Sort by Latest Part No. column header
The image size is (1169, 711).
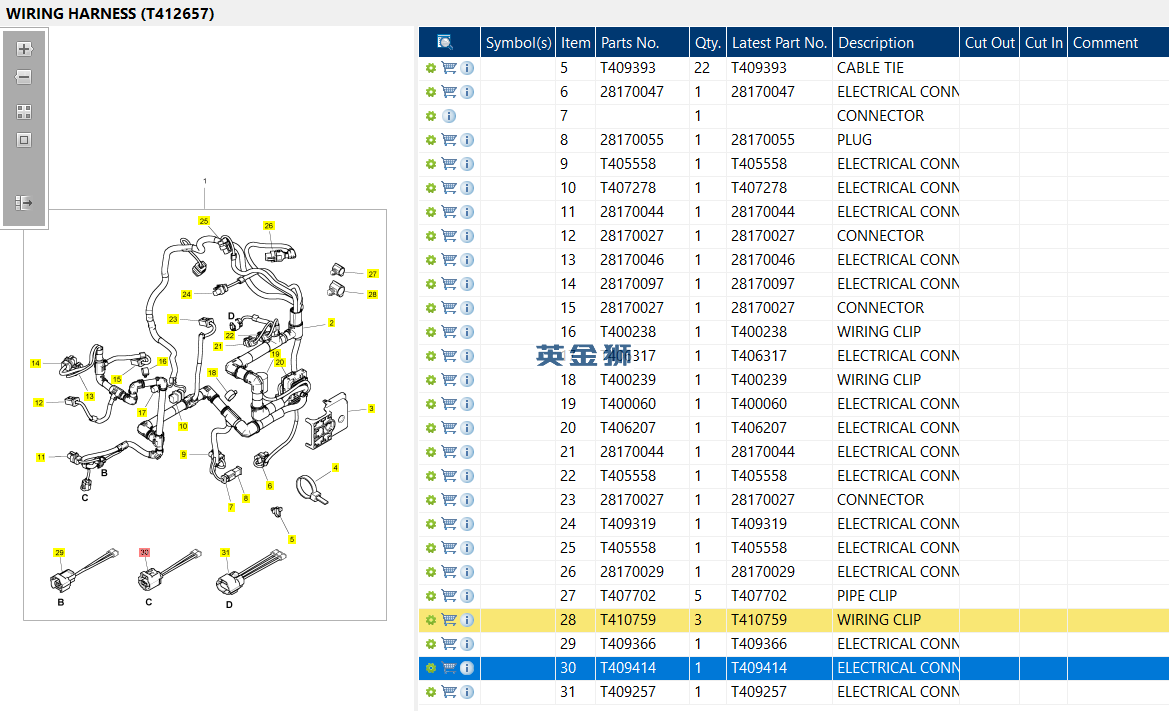pyautogui.click(x=779, y=42)
